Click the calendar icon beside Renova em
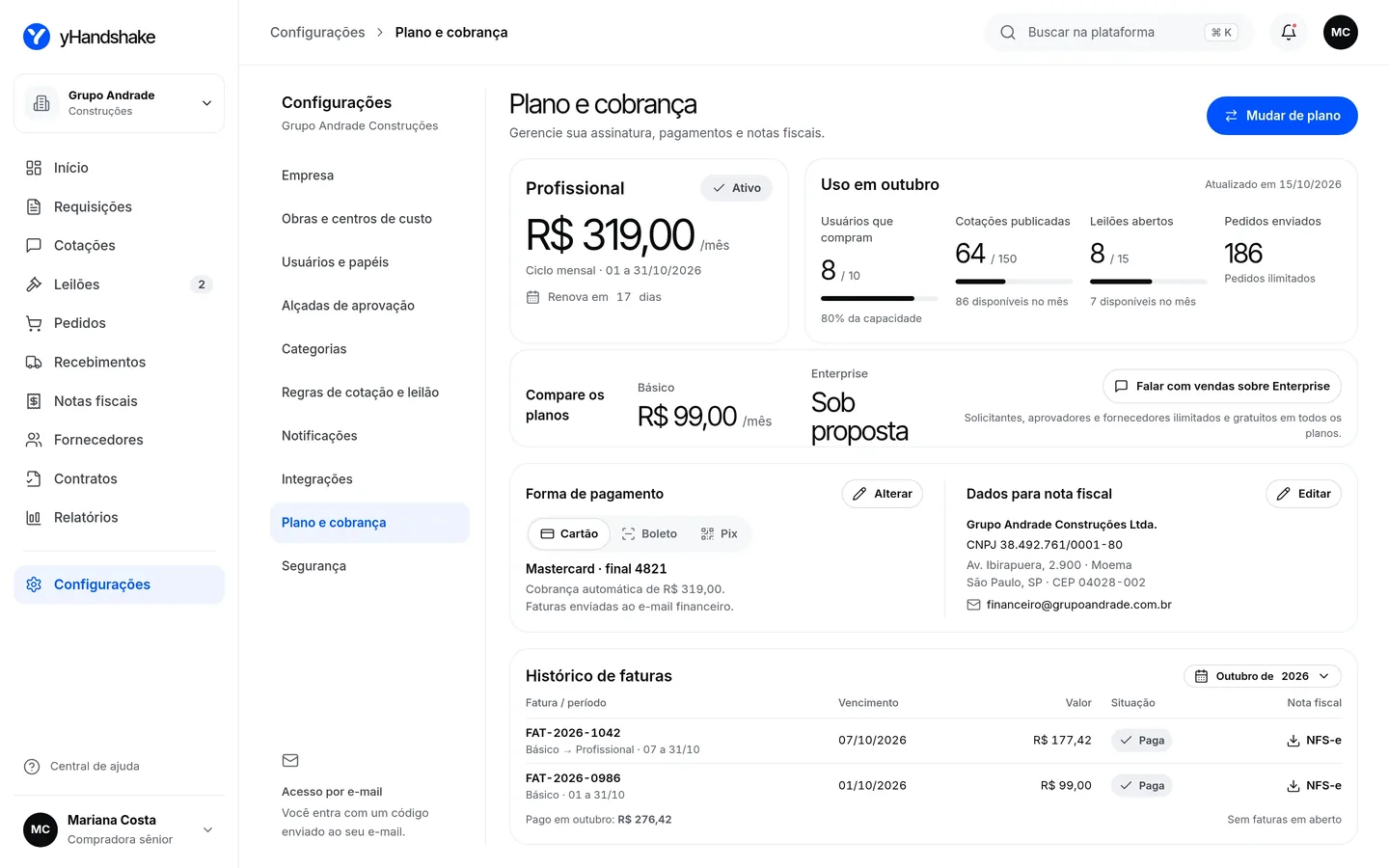The width and height of the screenshot is (1389, 868). coord(532,297)
